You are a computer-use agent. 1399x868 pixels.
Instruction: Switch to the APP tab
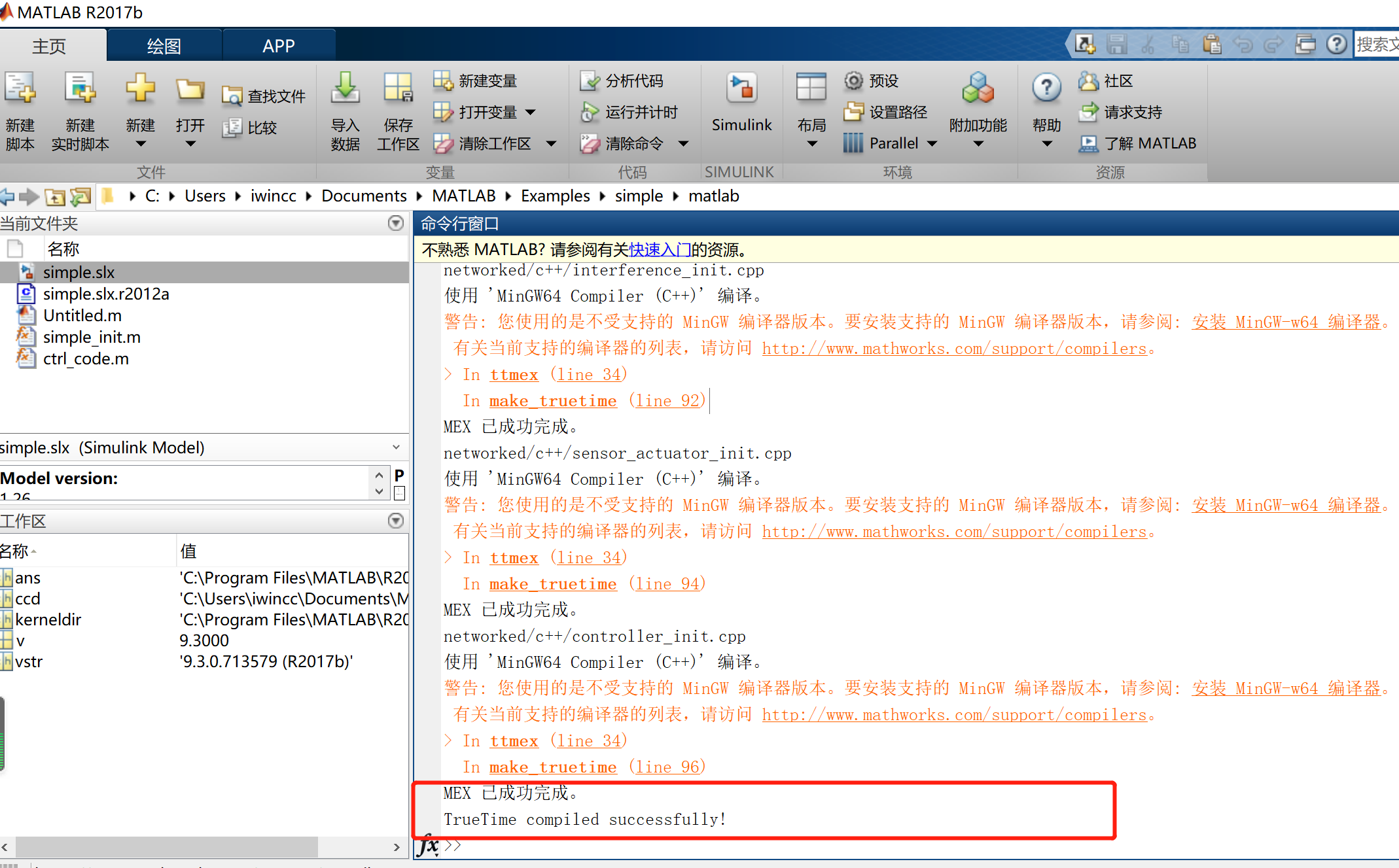click(x=279, y=46)
